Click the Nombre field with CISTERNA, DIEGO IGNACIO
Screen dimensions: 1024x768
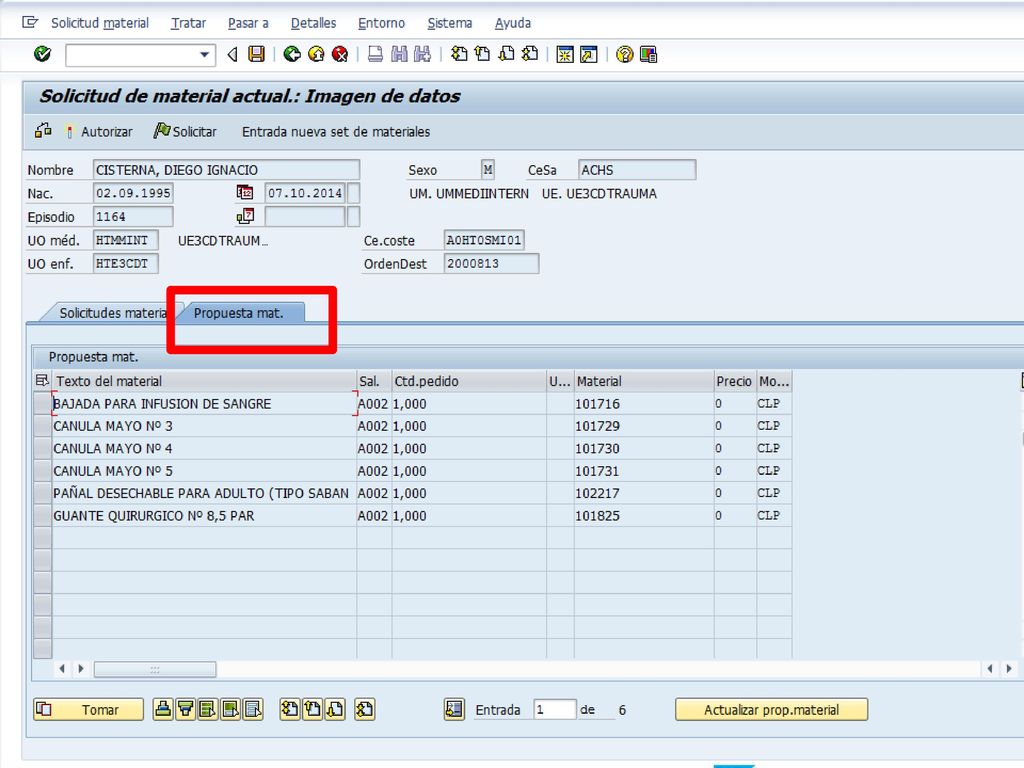pos(226,170)
